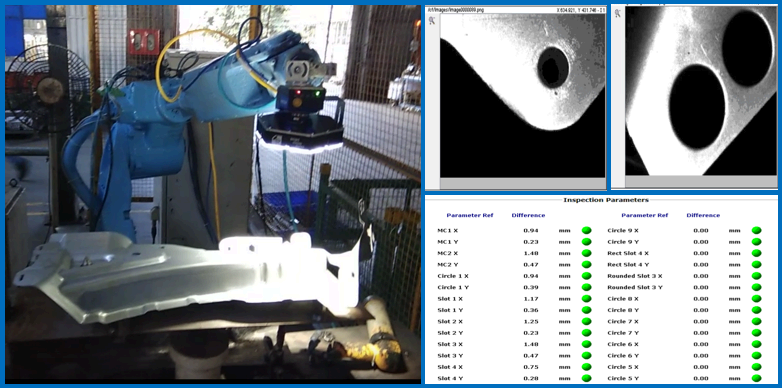This screenshot has height=388, width=782.
Task: Click the left Difference column header
Action: (x=528, y=215)
